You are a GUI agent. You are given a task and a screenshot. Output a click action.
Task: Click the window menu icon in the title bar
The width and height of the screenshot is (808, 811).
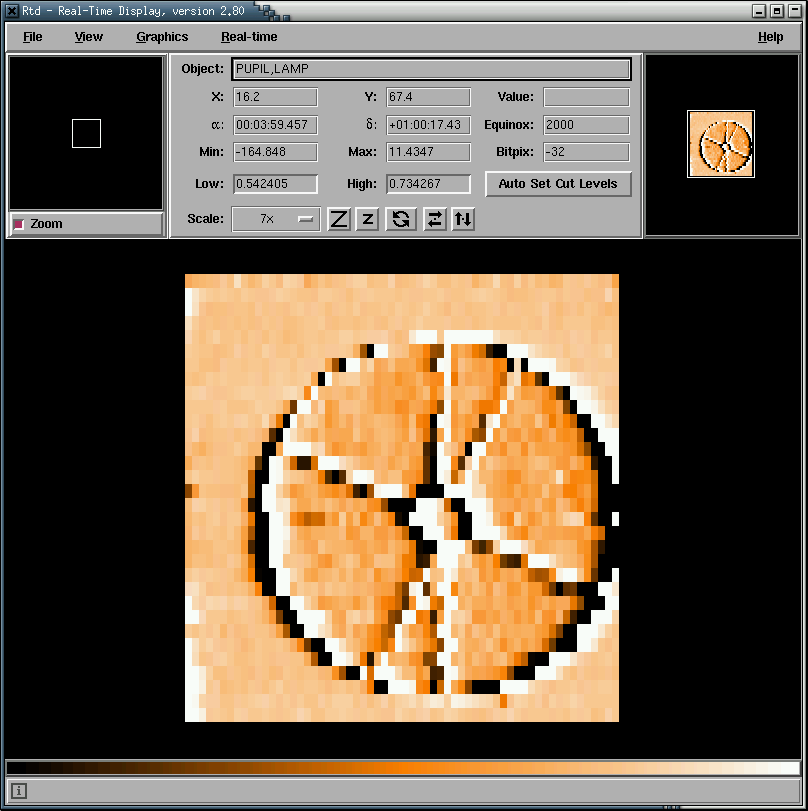tap(12, 10)
